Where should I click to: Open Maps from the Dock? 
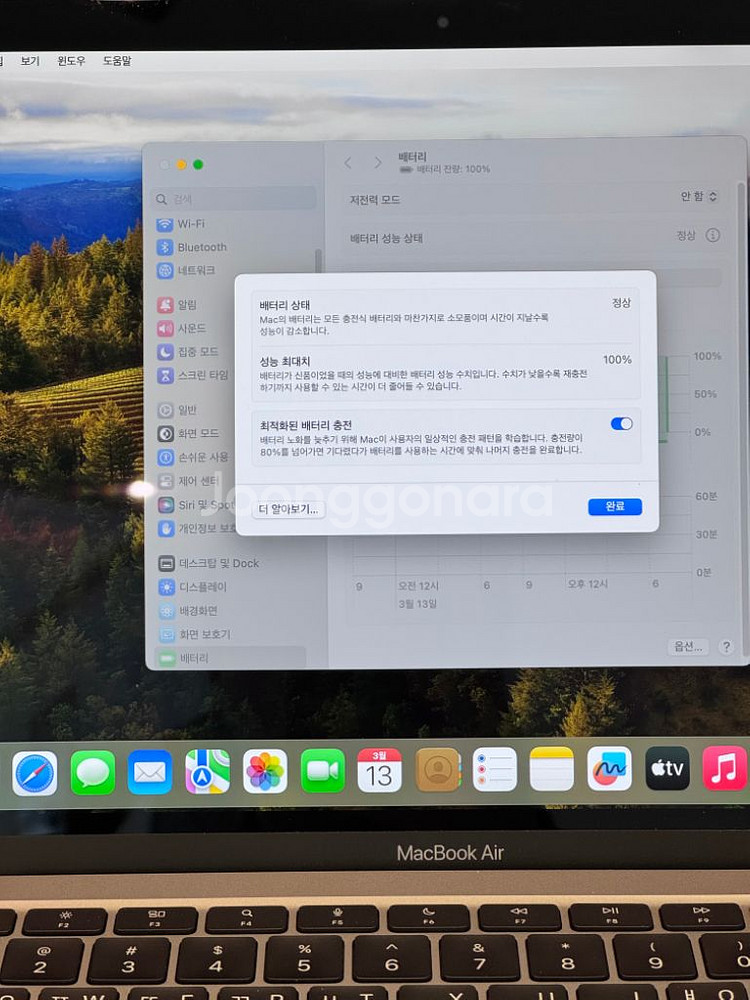tap(207, 771)
